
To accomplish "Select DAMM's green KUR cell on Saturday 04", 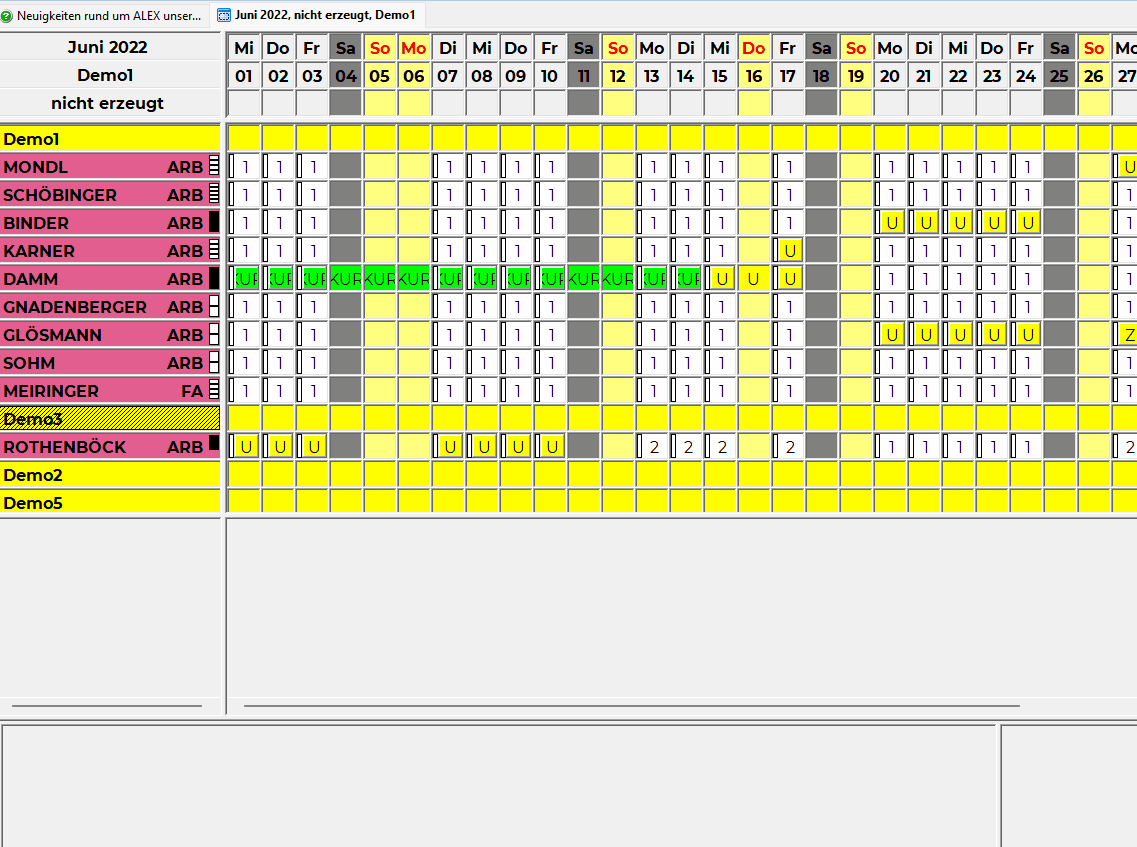I will 346,279.
